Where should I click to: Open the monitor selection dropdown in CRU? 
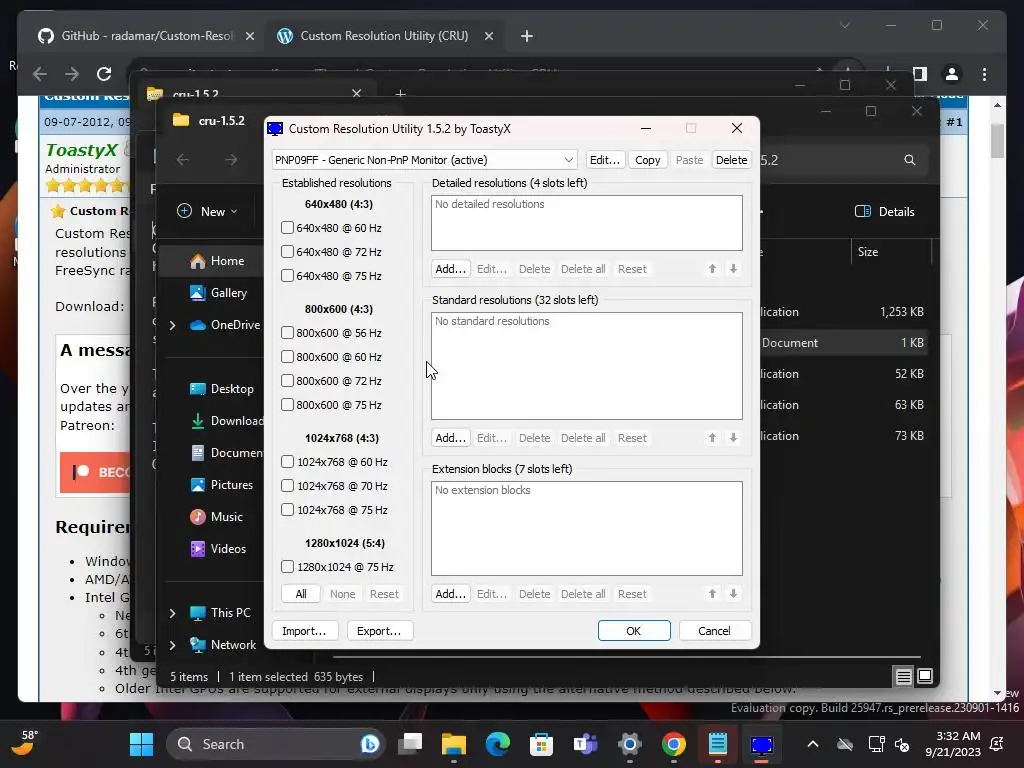pyautogui.click(x=424, y=160)
